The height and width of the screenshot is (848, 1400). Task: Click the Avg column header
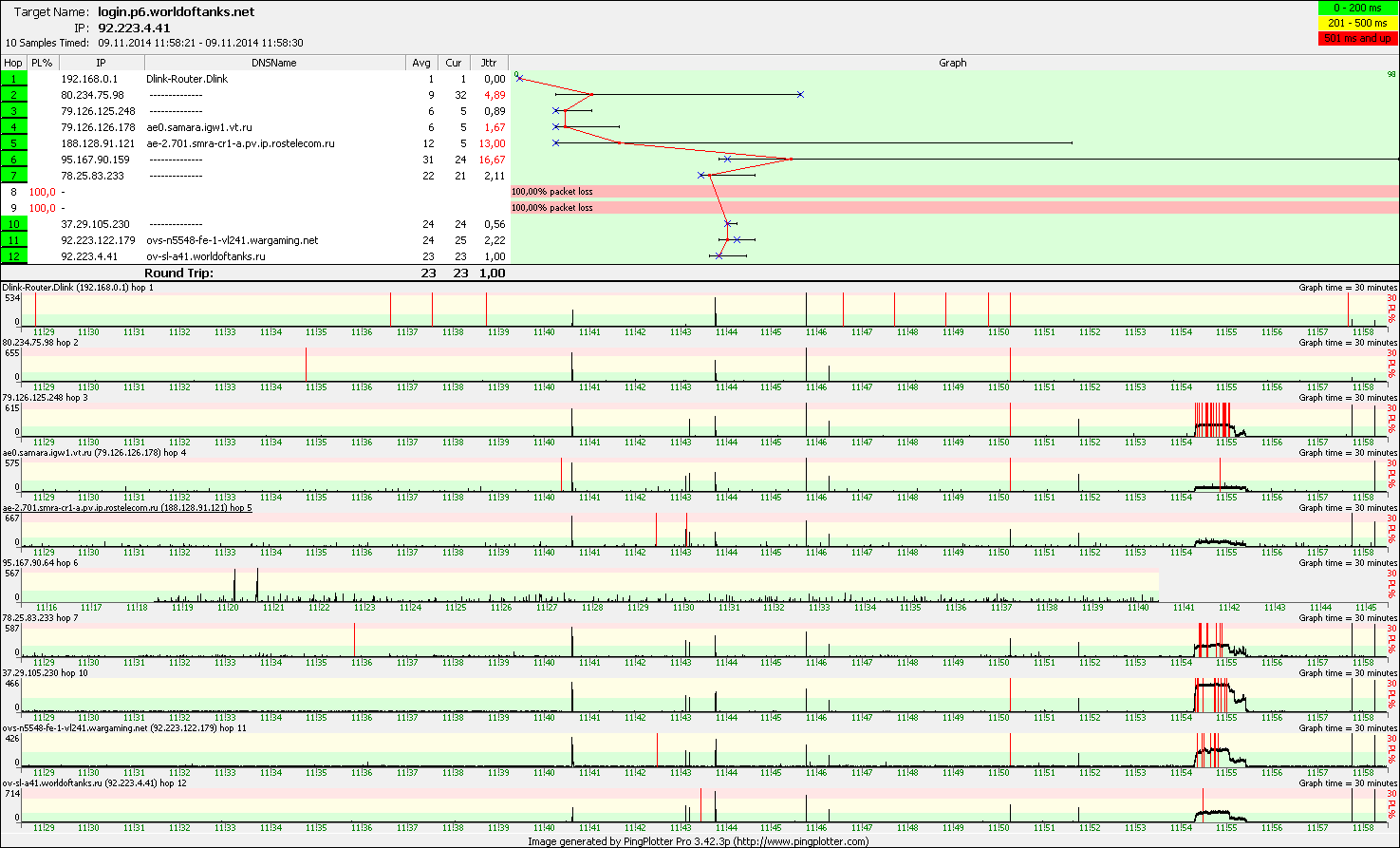tap(421, 63)
